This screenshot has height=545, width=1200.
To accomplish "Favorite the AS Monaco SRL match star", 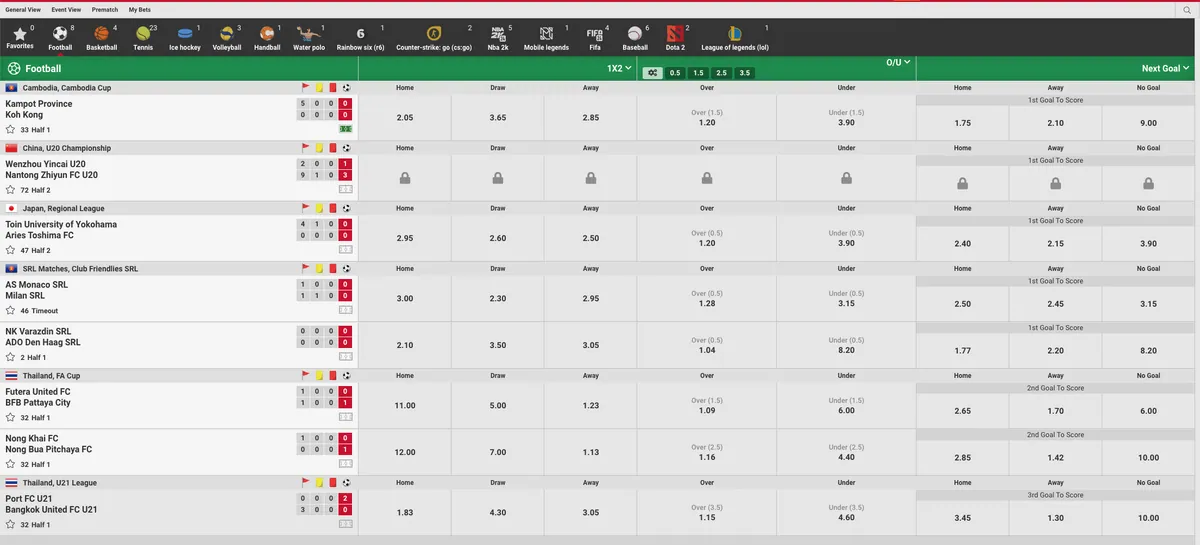I will coord(11,311).
